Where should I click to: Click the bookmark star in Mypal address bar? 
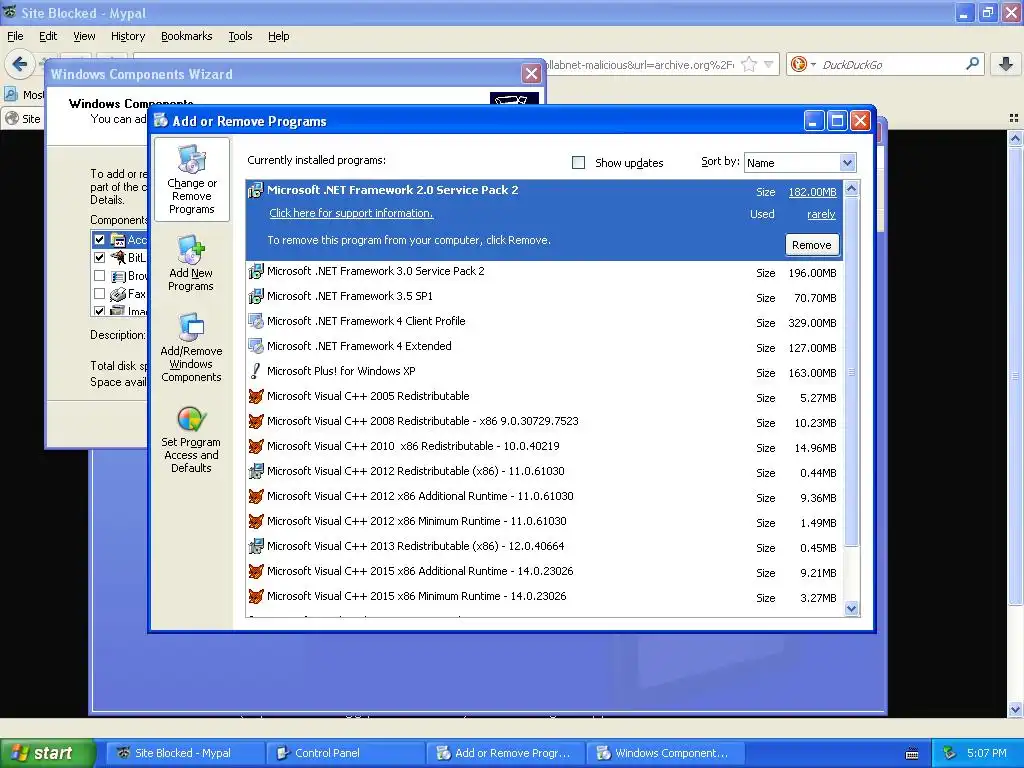point(749,64)
